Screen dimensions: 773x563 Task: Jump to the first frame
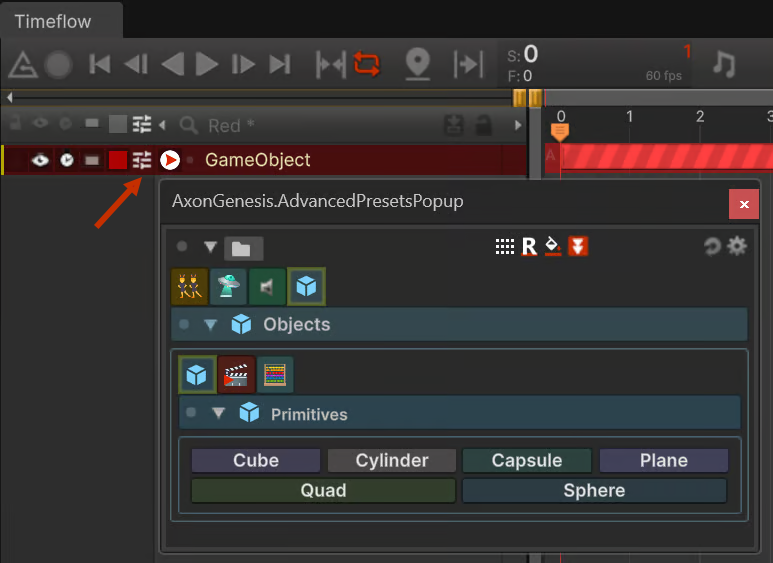pos(100,64)
